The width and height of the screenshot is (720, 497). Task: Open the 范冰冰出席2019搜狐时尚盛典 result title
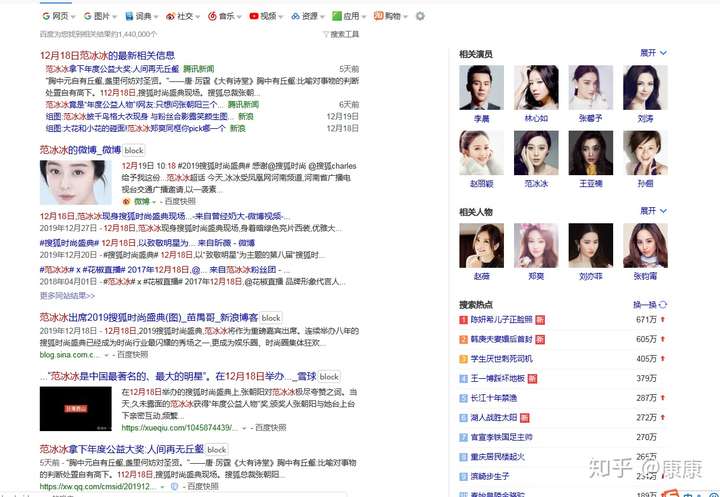pyautogui.click(x=149, y=317)
